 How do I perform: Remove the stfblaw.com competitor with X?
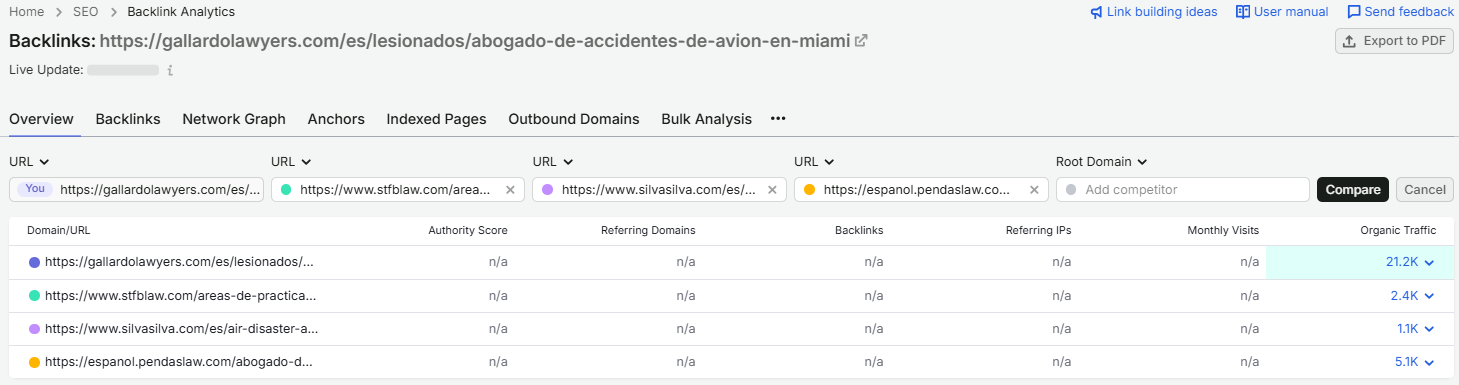[510, 189]
